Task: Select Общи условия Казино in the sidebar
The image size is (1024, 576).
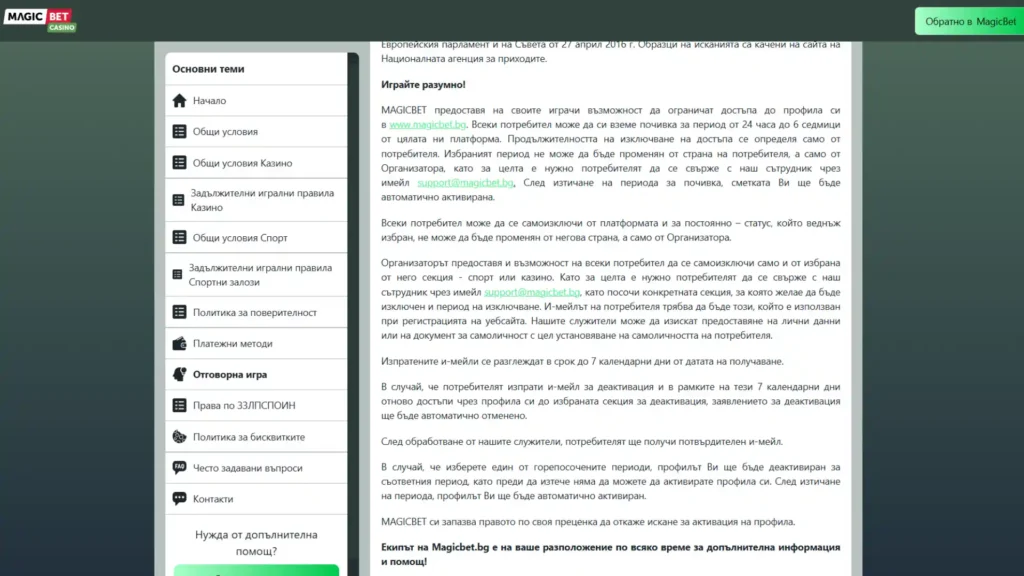Action: (256, 163)
